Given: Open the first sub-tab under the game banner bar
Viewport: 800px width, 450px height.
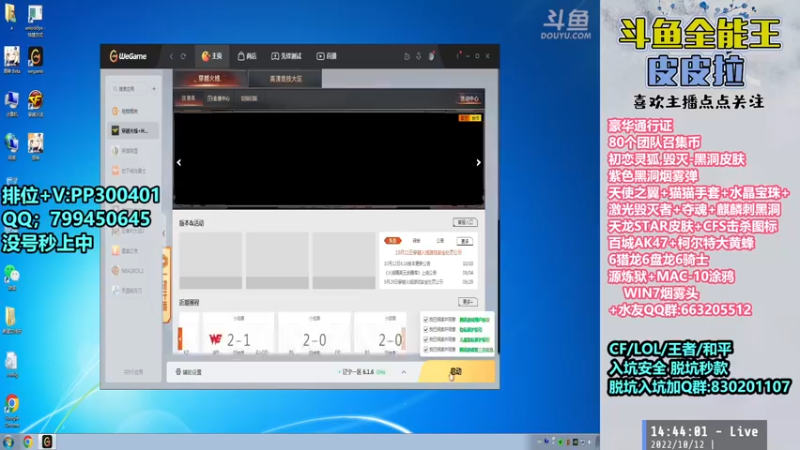Looking at the screenshot, I should pyautogui.click(x=188, y=98).
